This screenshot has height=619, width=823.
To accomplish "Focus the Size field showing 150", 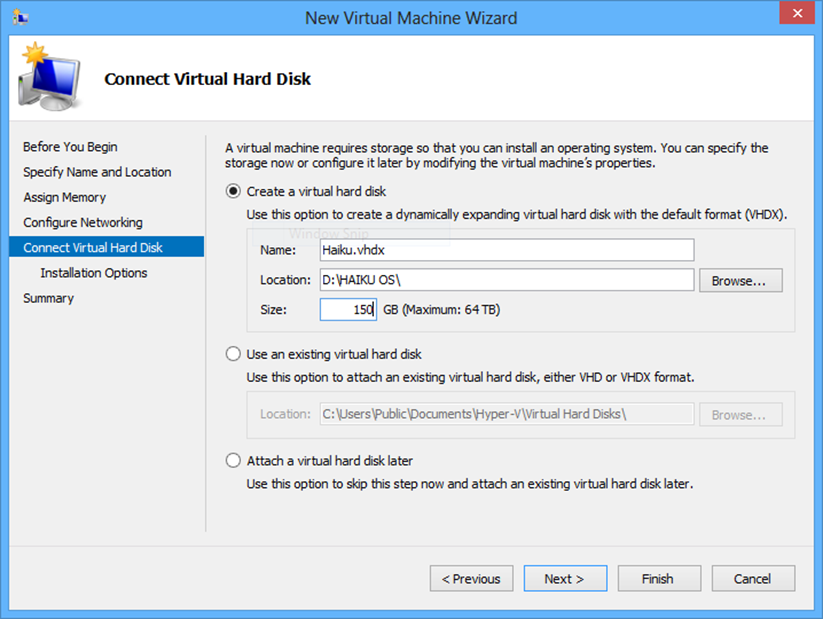I will pyautogui.click(x=347, y=310).
